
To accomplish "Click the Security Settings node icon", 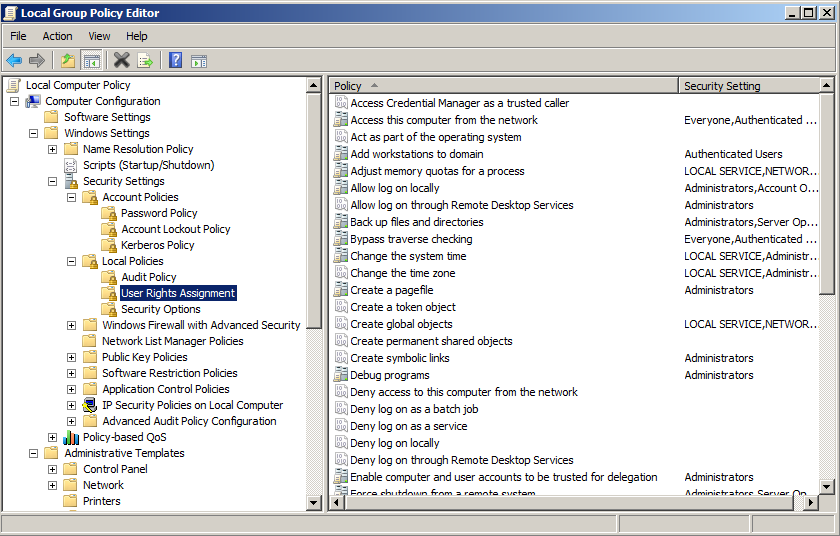I will tap(71, 182).
